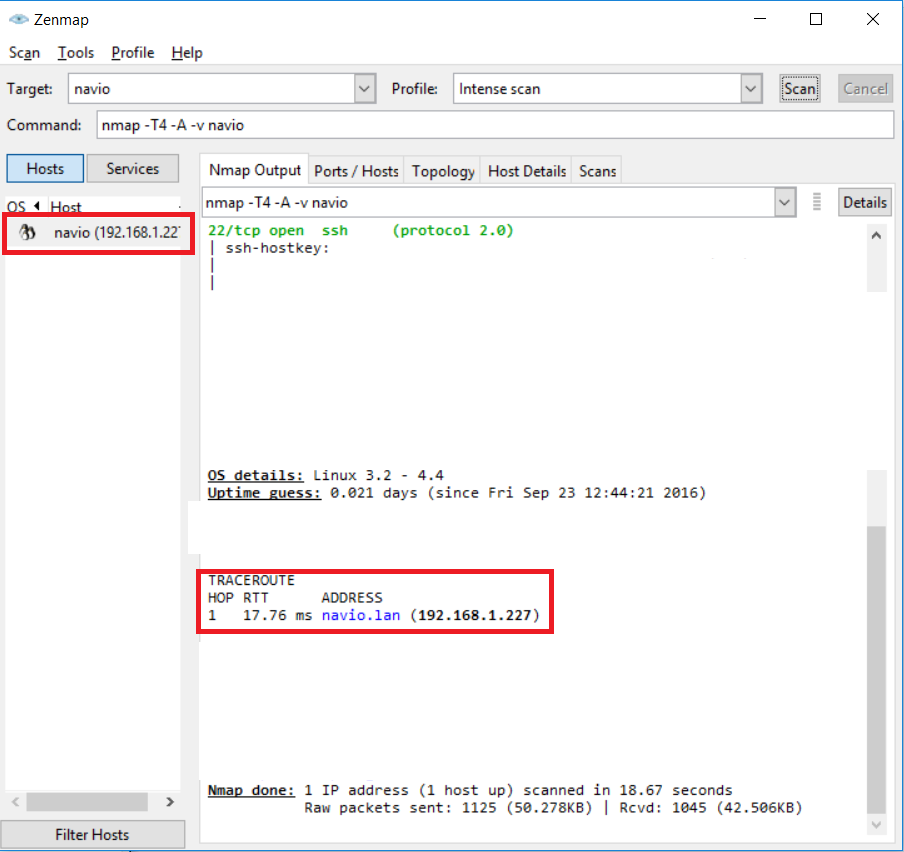904x852 pixels.
Task: Click the output scrollbar up arrow
Action: 876,235
